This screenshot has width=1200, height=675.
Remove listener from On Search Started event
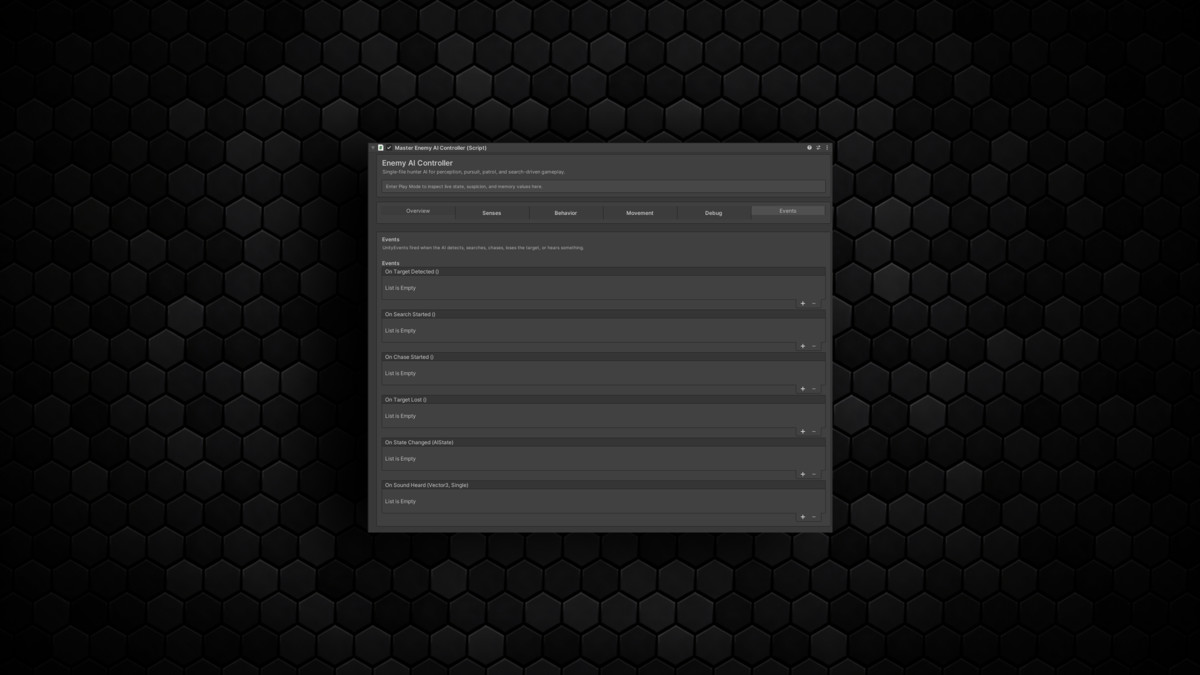(814, 347)
